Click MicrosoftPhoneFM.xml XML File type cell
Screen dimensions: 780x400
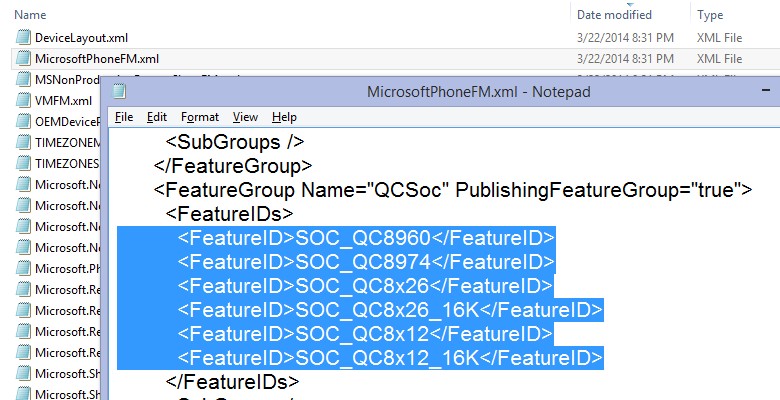[719, 59]
